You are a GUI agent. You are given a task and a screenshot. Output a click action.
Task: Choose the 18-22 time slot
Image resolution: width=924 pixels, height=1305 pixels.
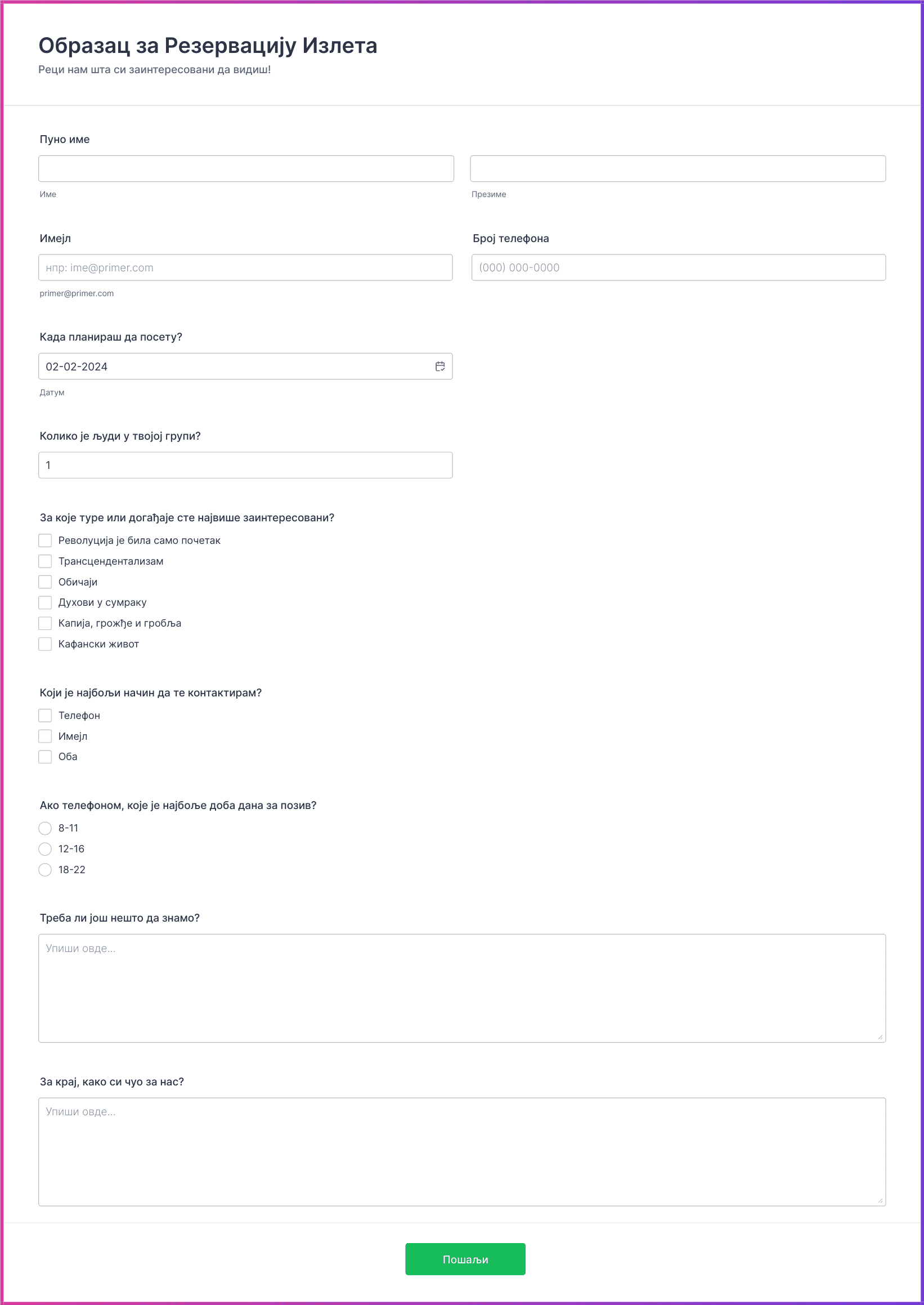[x=45, y=870]
